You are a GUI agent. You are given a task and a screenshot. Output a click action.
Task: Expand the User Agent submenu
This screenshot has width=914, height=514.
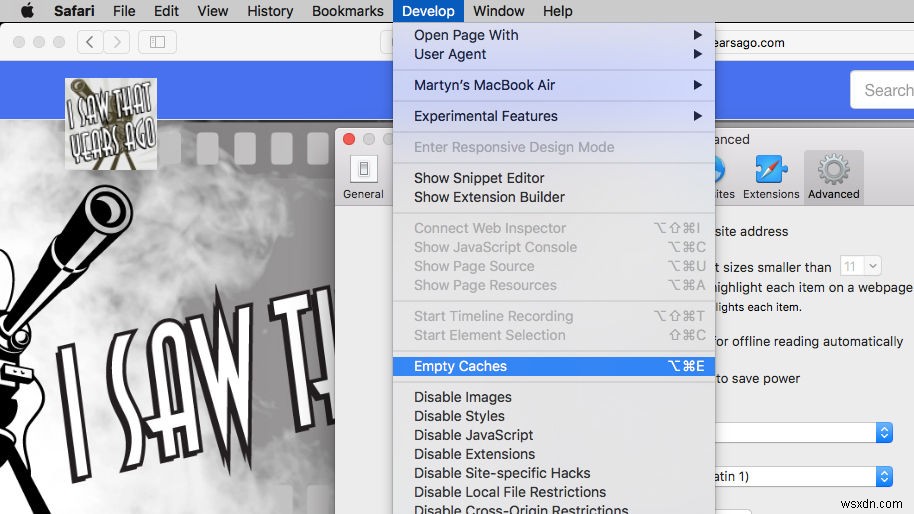pyautogui.click(x=554, y=54)
